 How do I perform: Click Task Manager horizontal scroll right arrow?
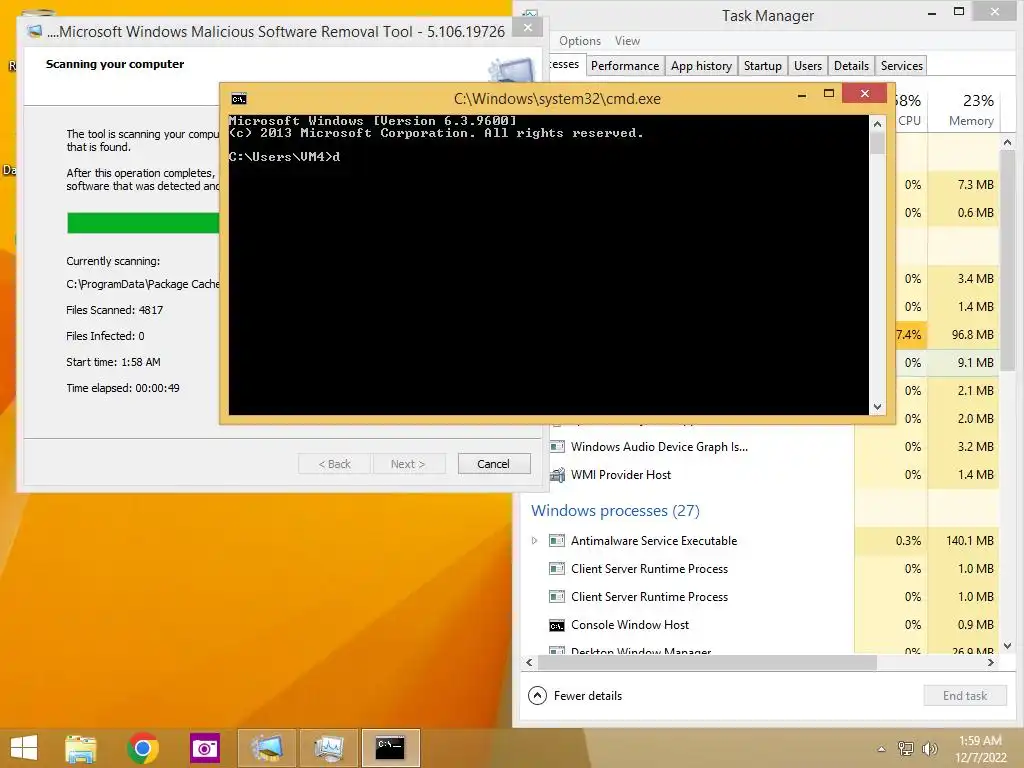(991, 662)
